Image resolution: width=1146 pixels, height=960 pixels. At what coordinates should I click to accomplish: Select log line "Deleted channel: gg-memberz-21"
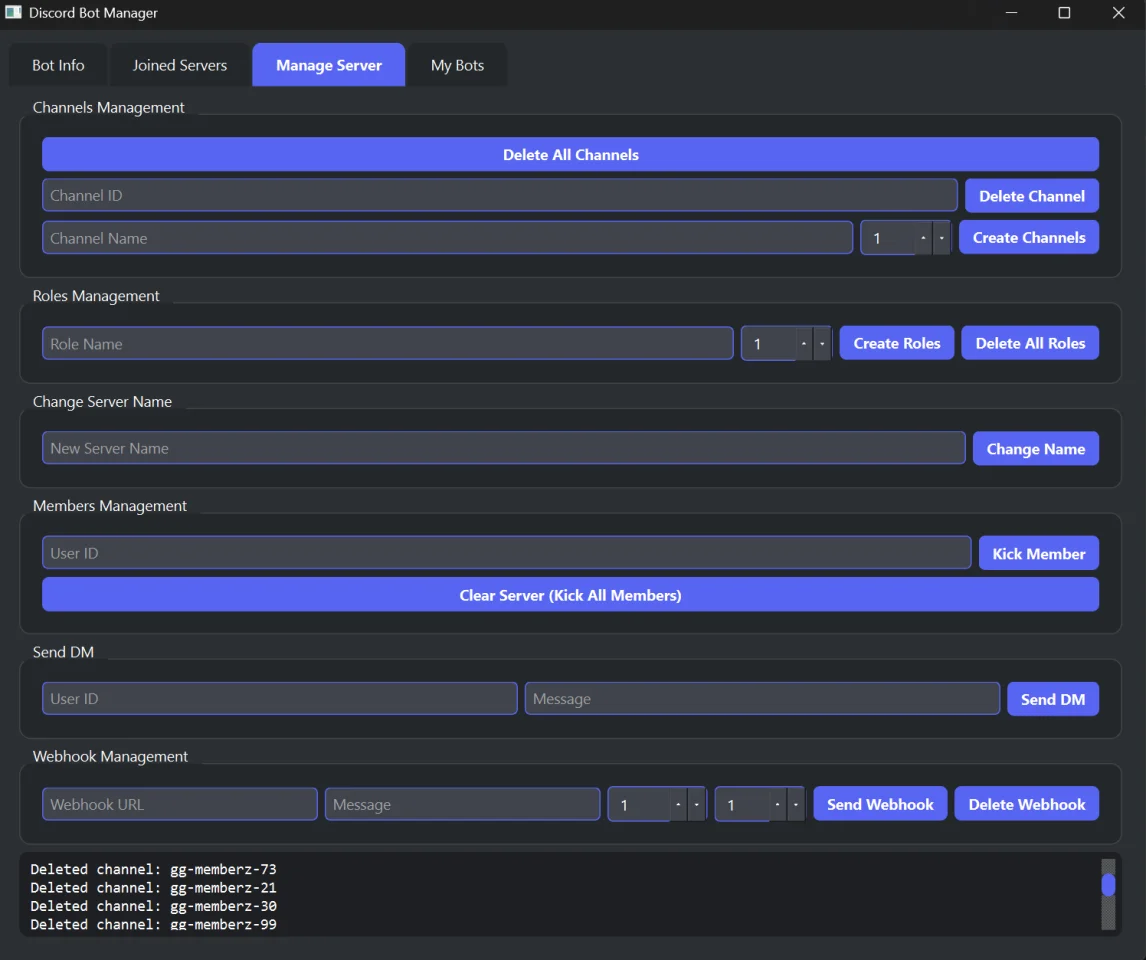click(x=153, y=888)
